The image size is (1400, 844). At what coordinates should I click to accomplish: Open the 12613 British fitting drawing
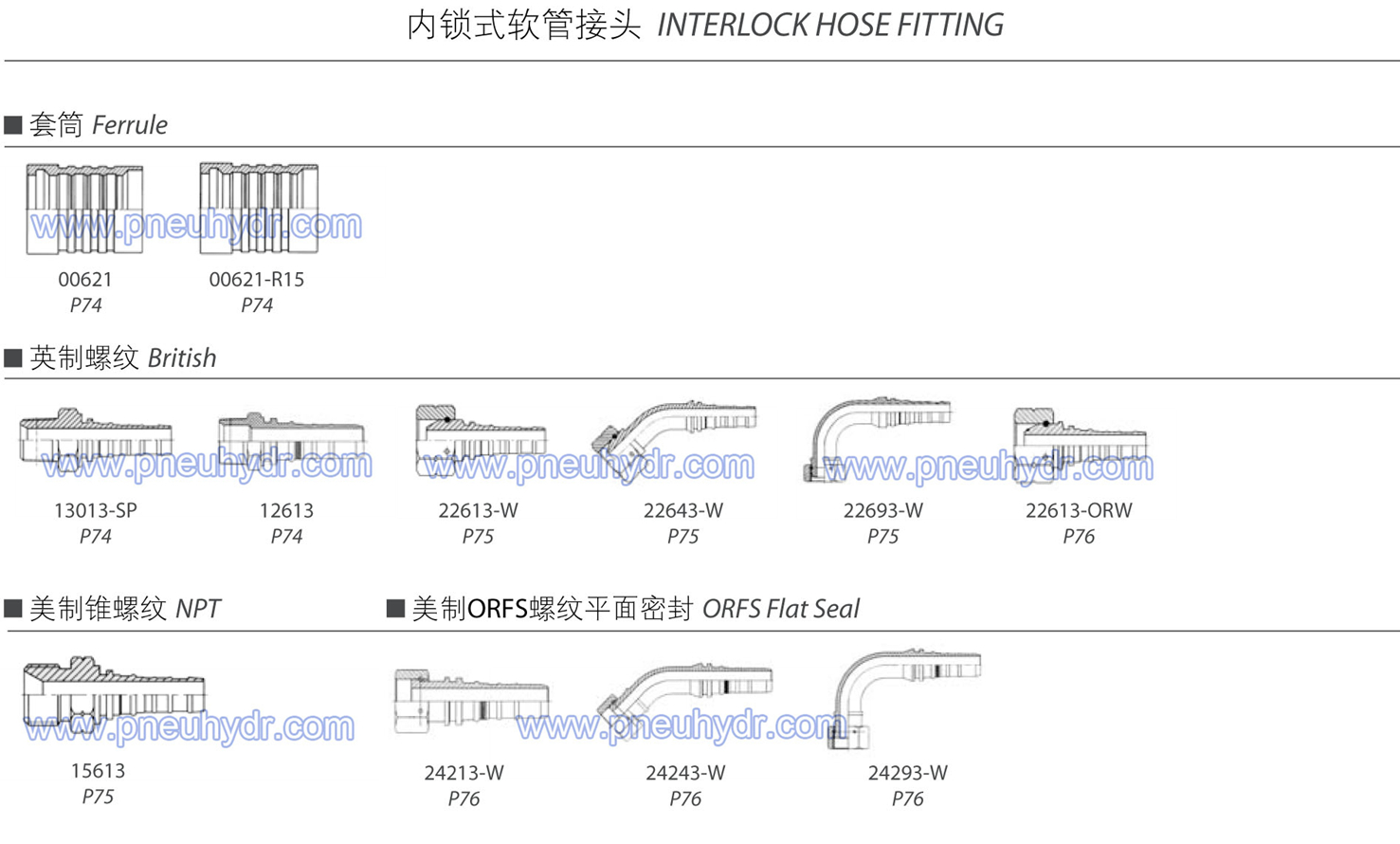click(x=290, y=439)
